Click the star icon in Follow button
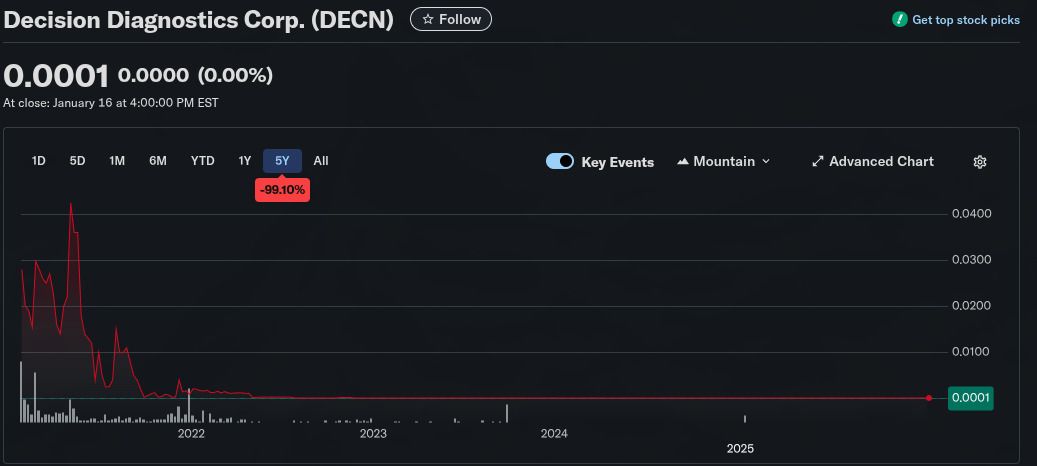Viewport: 1037px width, 466px height. [428, 19]
